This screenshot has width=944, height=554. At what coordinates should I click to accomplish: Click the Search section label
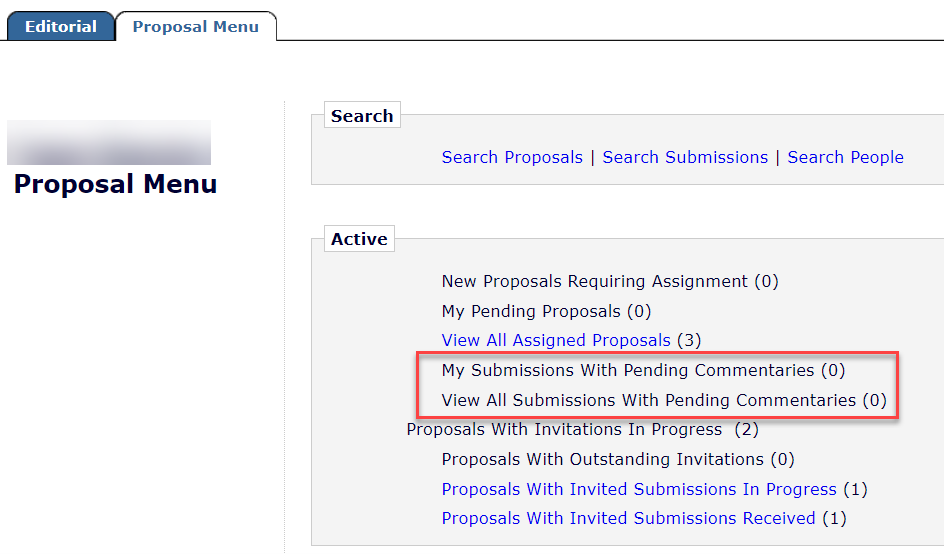(x=362, y=116)
